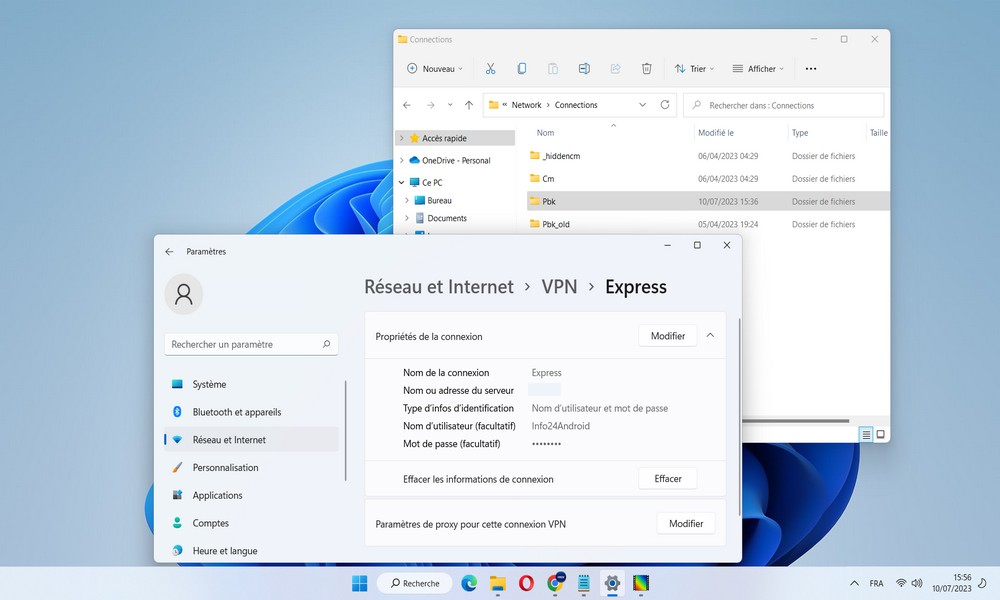Screen dimensions: 1000x600
Task: Select Applications in the Settings sidebar
Action: tap(217, 495)
